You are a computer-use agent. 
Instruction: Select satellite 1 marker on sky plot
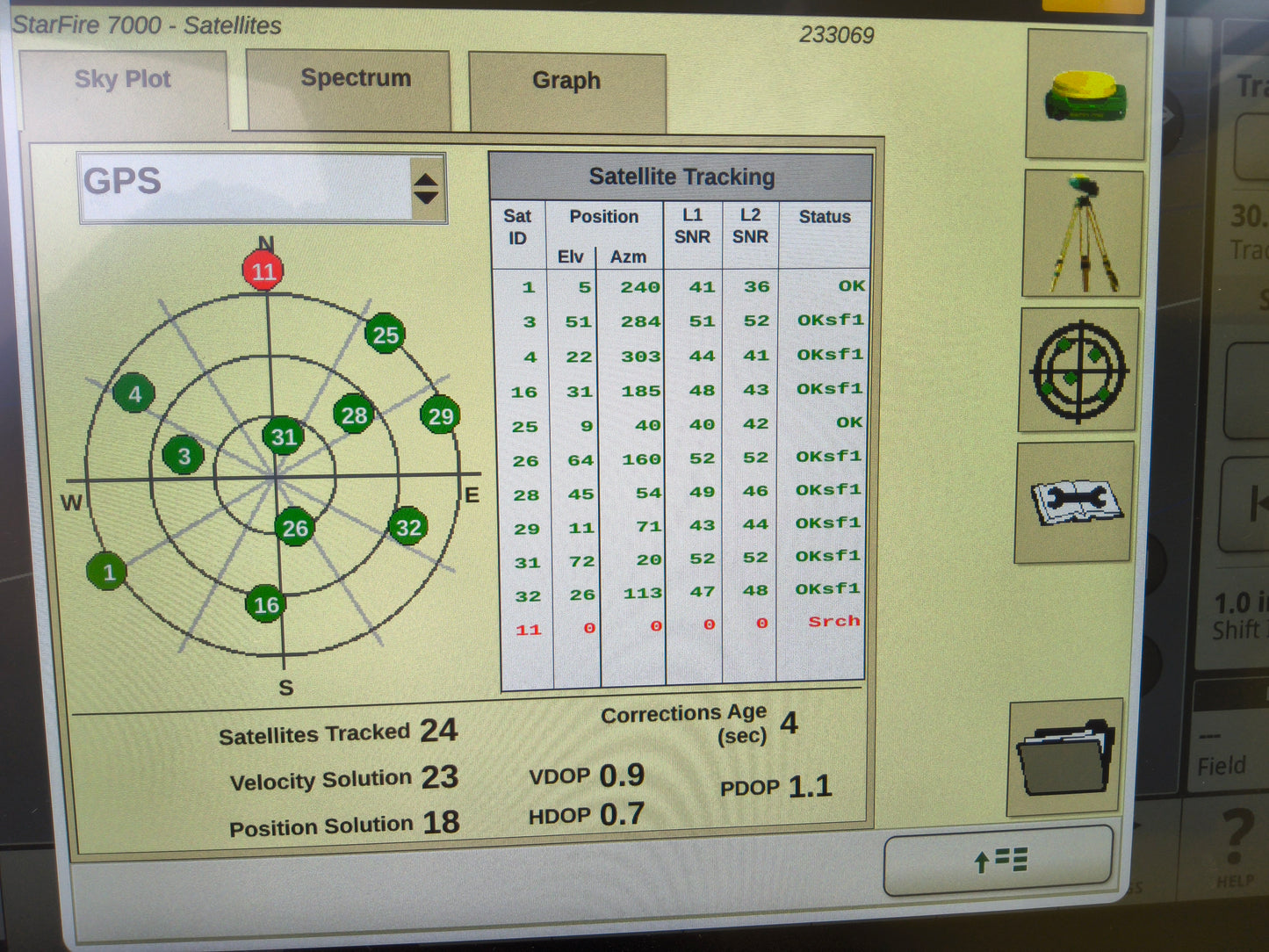coord(108,572)
